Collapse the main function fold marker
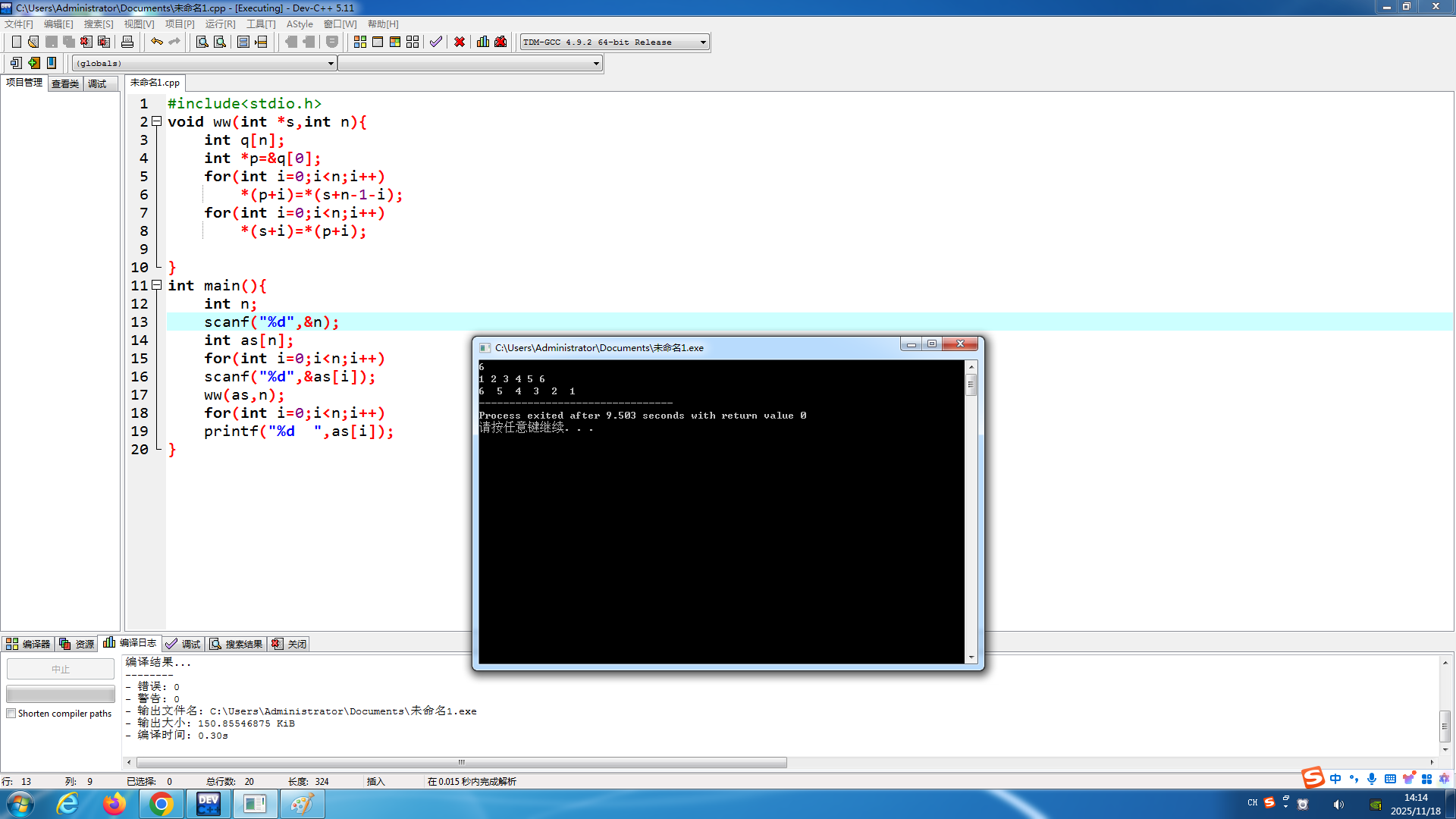 tap(157, 285)
